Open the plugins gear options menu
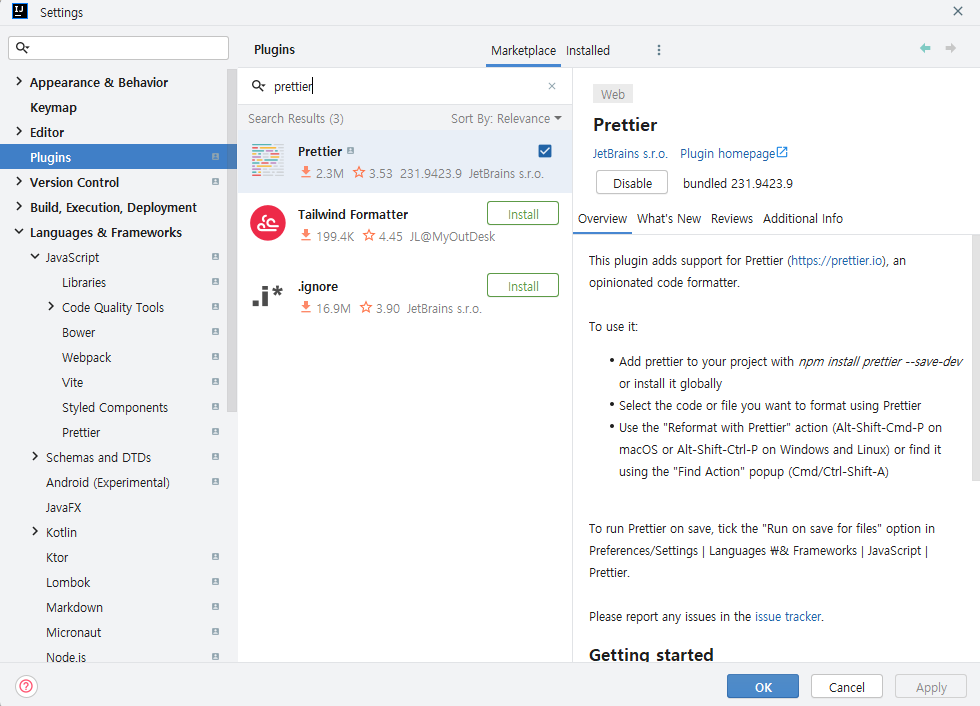980x706 pixels. click(658, 50)
